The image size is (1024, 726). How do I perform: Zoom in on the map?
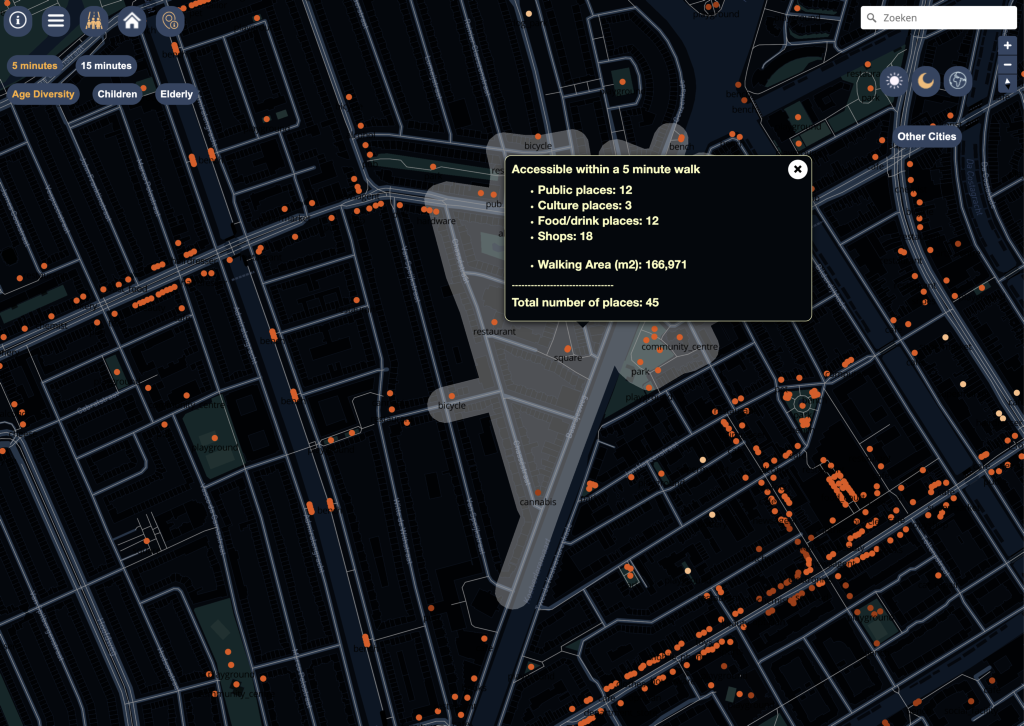click(x=1008, y=46)
